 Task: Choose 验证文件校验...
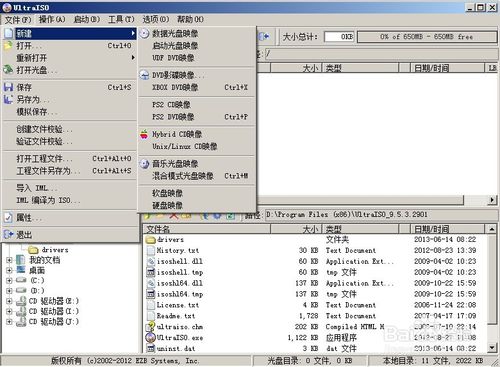(70, 142)
